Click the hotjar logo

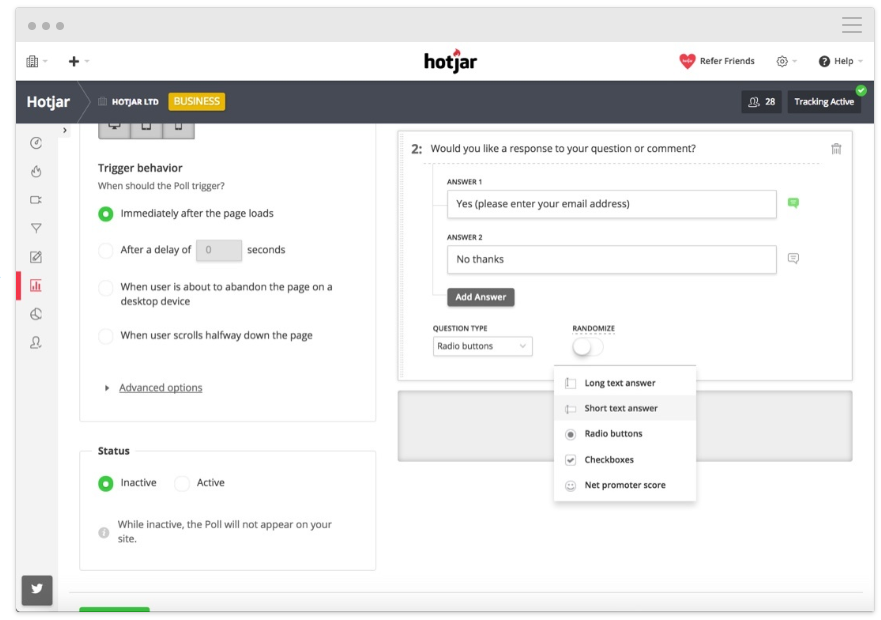tap(450, 61)
